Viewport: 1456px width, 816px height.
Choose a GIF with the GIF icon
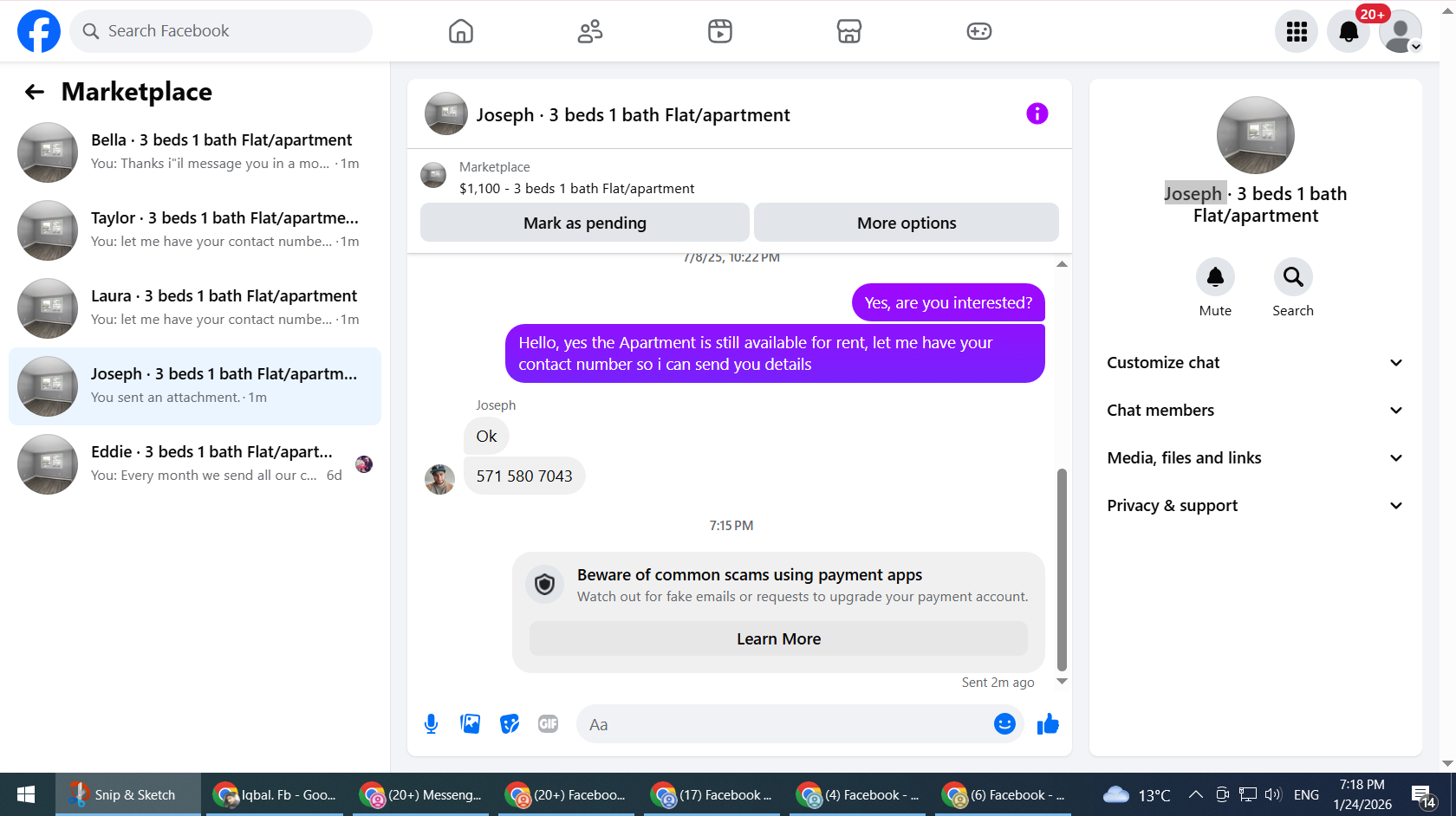(548, 724)
